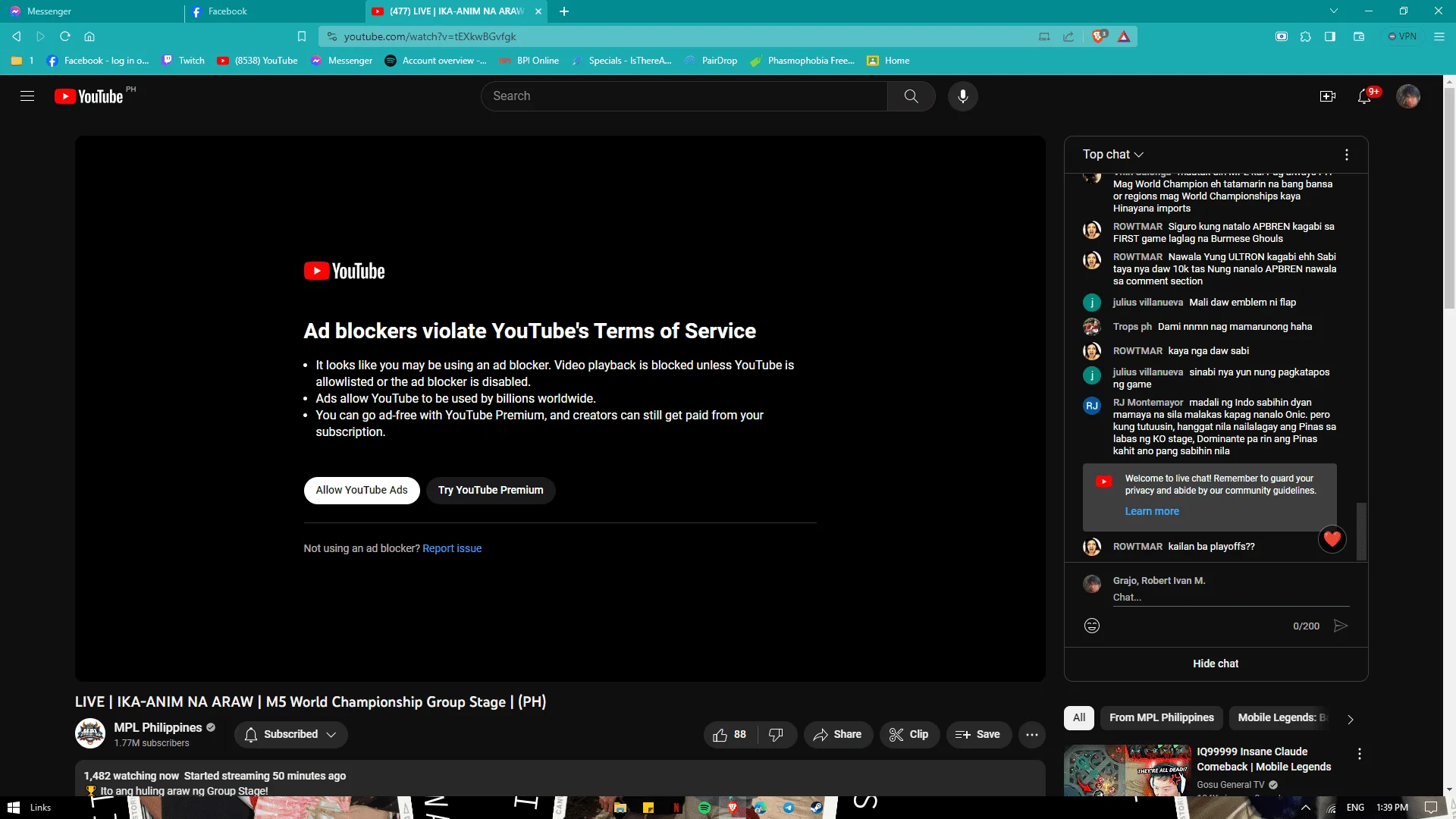Click the search magnifier button

click(x=911, y=96)
